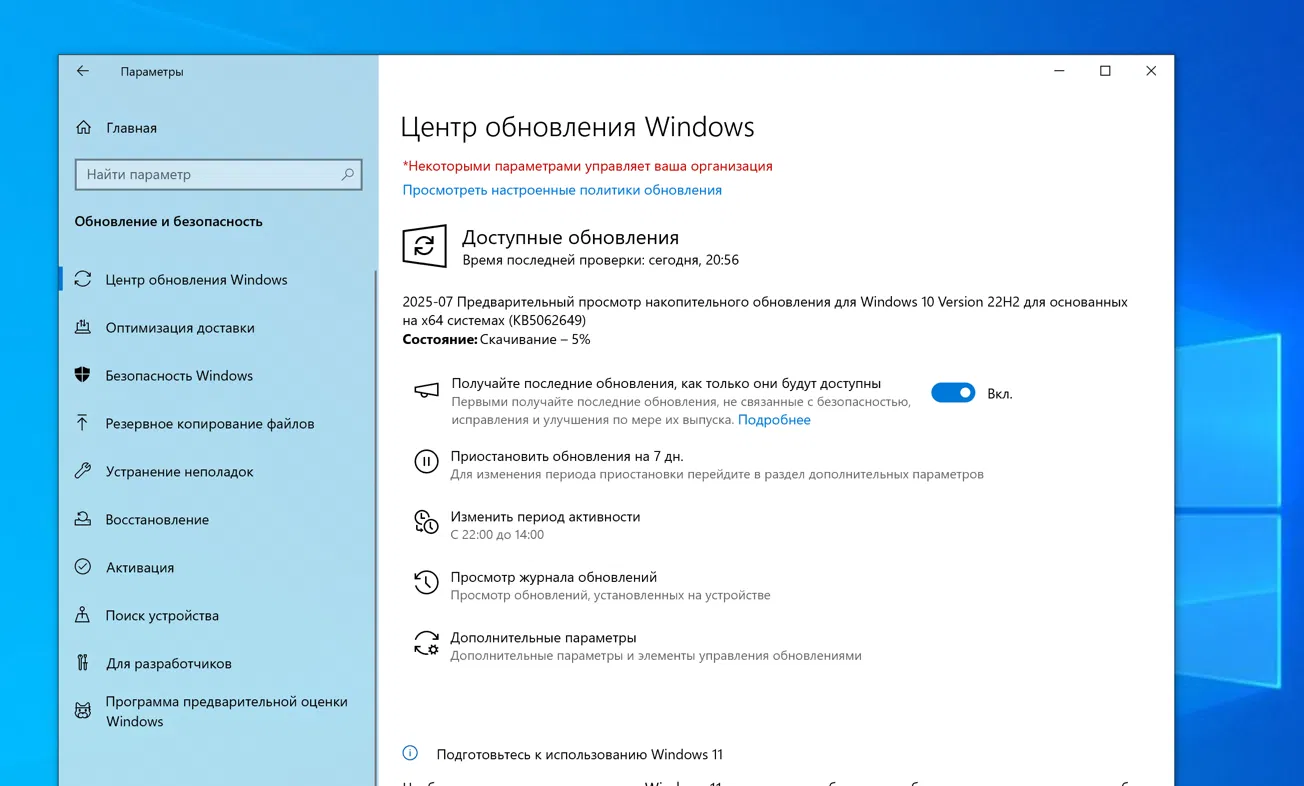Click the sync icon beside Центр обновления Windows
1304x786 pixels.
tap(83, 279)
